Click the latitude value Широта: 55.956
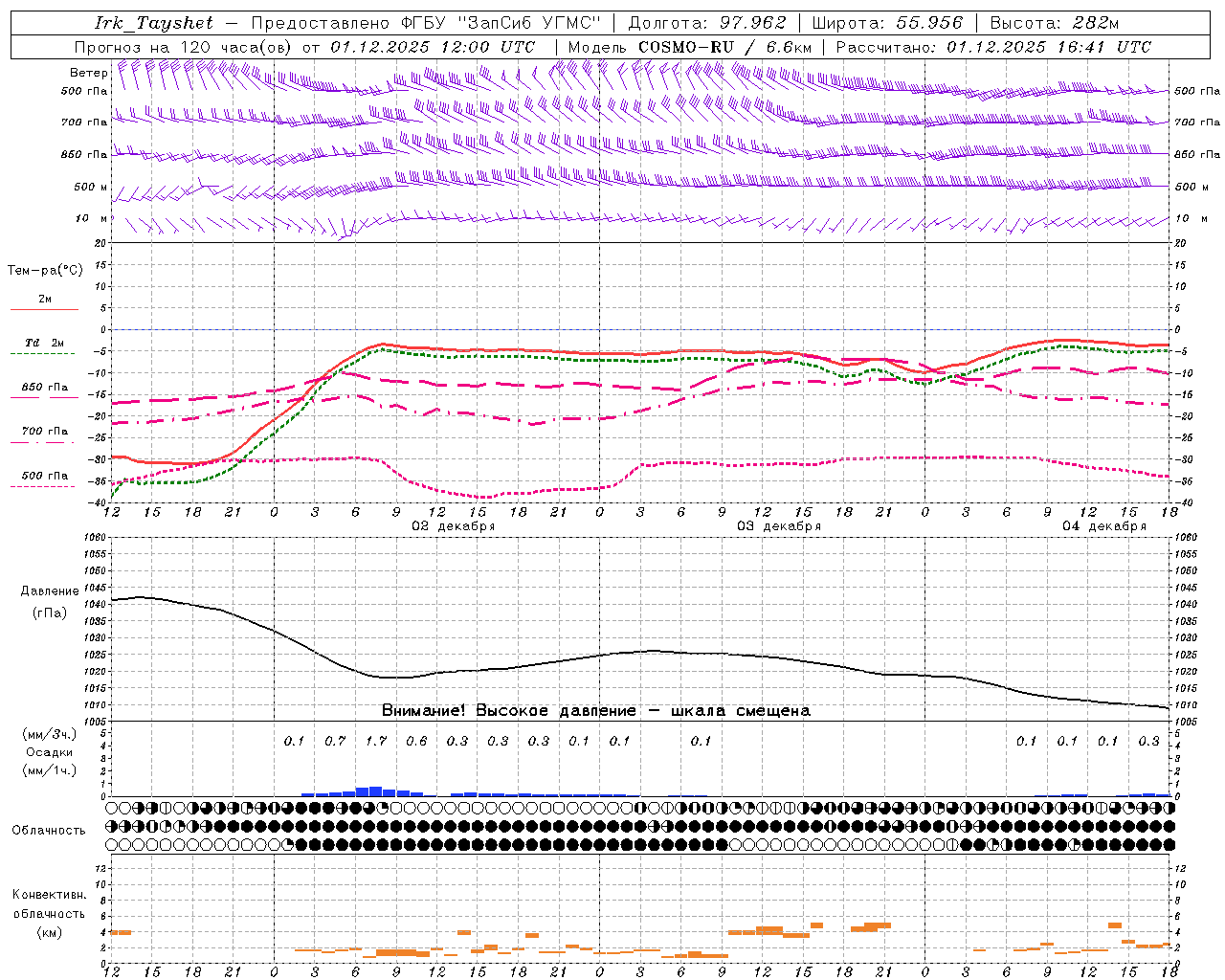 [x=887, y=24]
